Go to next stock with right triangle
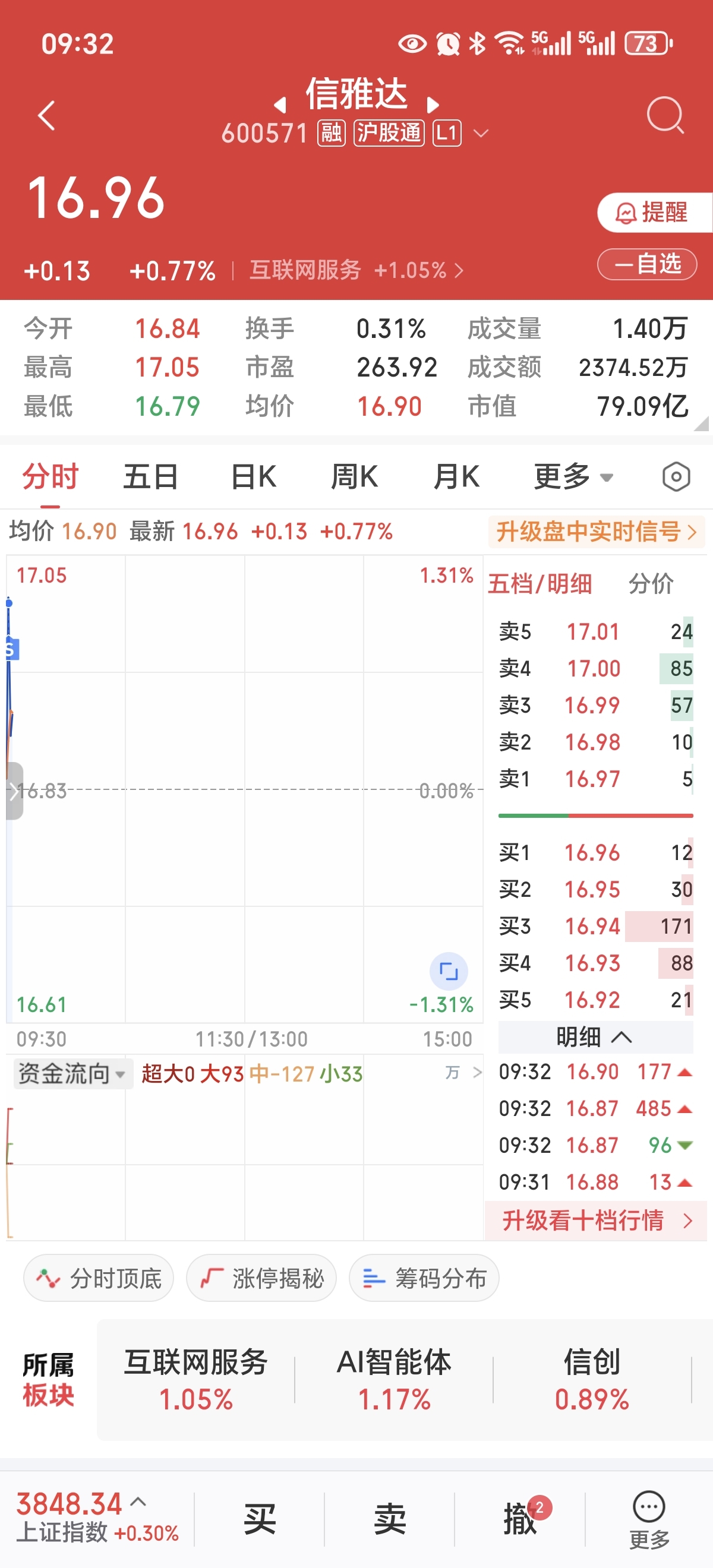Viewport: 713px width, 1568px height. point(433,105)
